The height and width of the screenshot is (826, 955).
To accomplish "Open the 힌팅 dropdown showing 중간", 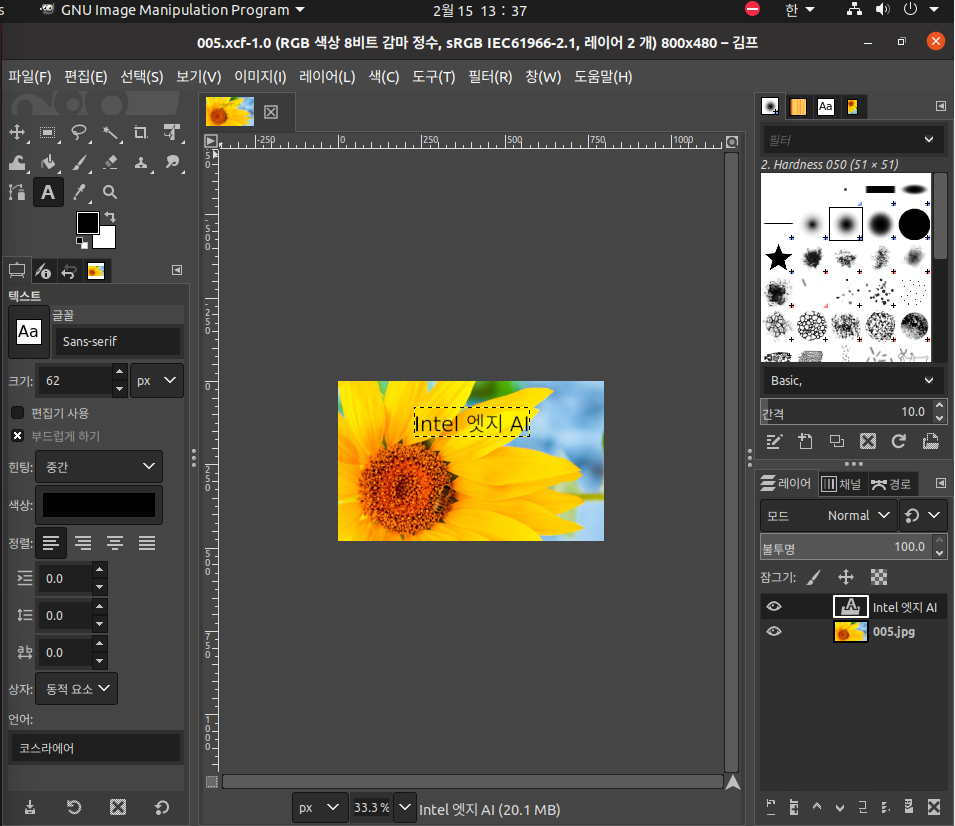I will (98, 467).
